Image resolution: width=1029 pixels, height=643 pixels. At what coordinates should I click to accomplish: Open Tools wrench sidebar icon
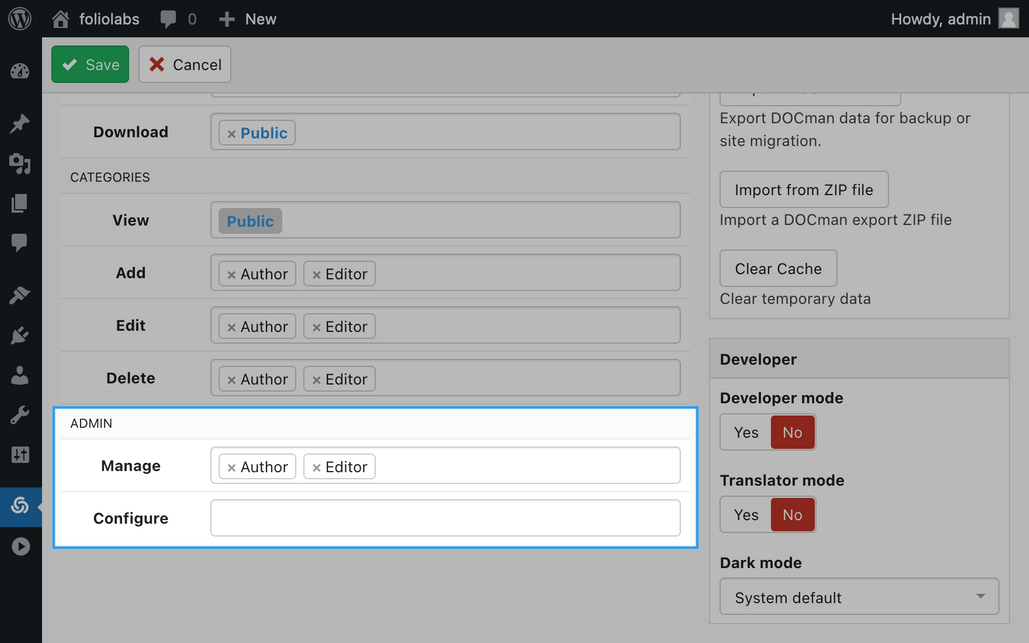point(20,415)
